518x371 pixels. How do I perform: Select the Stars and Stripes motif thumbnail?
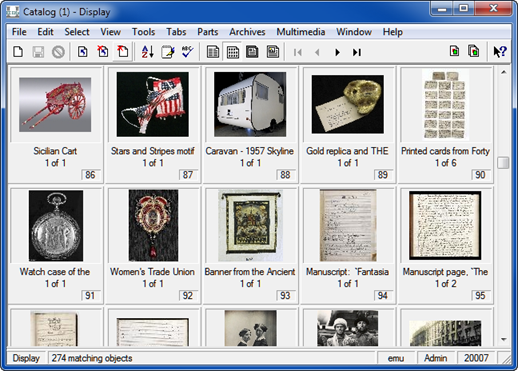point(153,104)
